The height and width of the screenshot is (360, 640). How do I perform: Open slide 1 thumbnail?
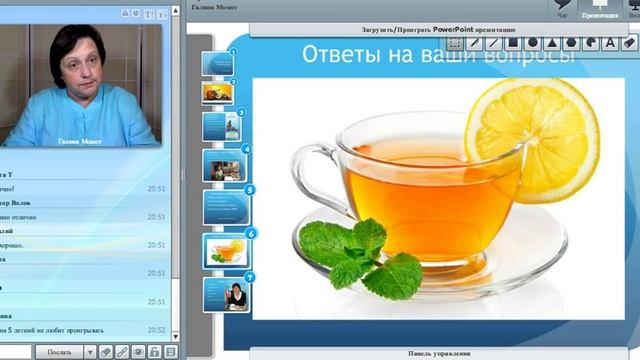[x=218, y=63]
